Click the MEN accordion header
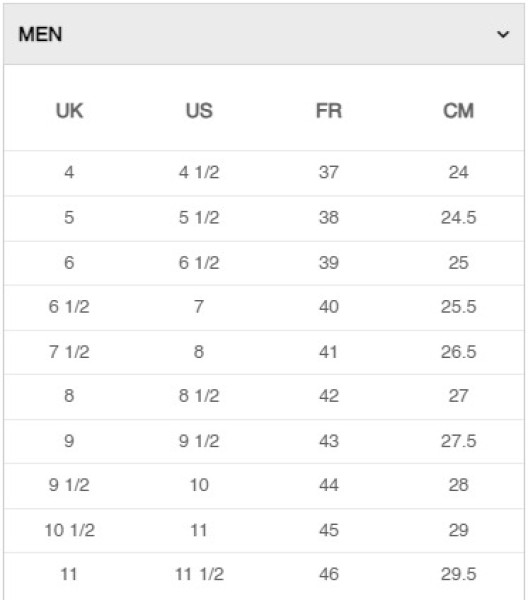528x600 pixels. tap(264, 34)
